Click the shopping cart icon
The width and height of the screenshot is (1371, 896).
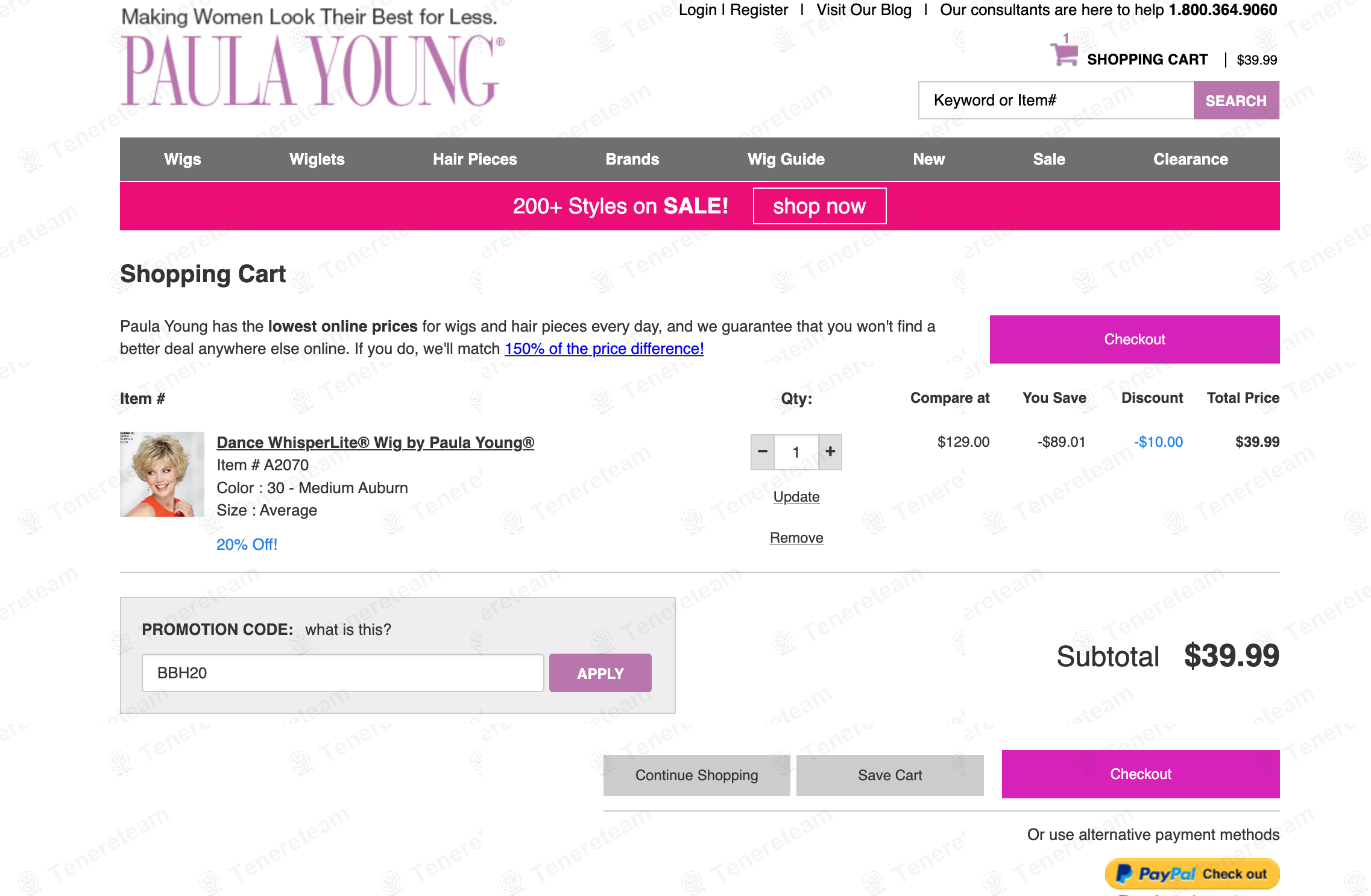click(1064, 54)
